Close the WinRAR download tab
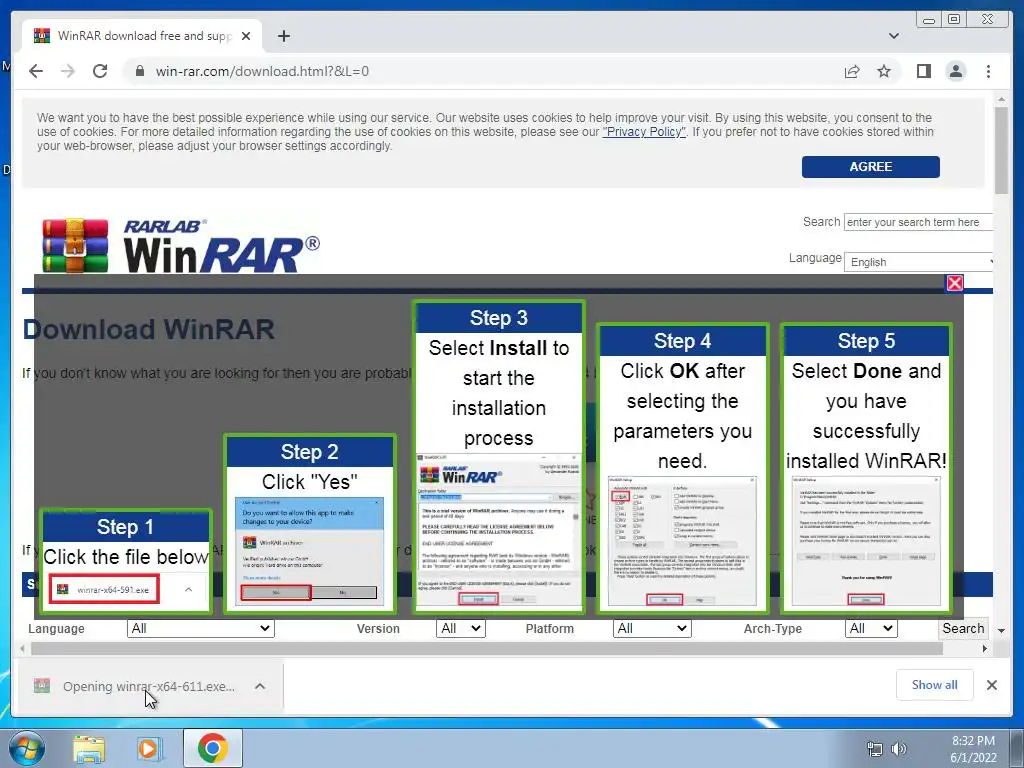The image size is (1024, 768). 246,36
